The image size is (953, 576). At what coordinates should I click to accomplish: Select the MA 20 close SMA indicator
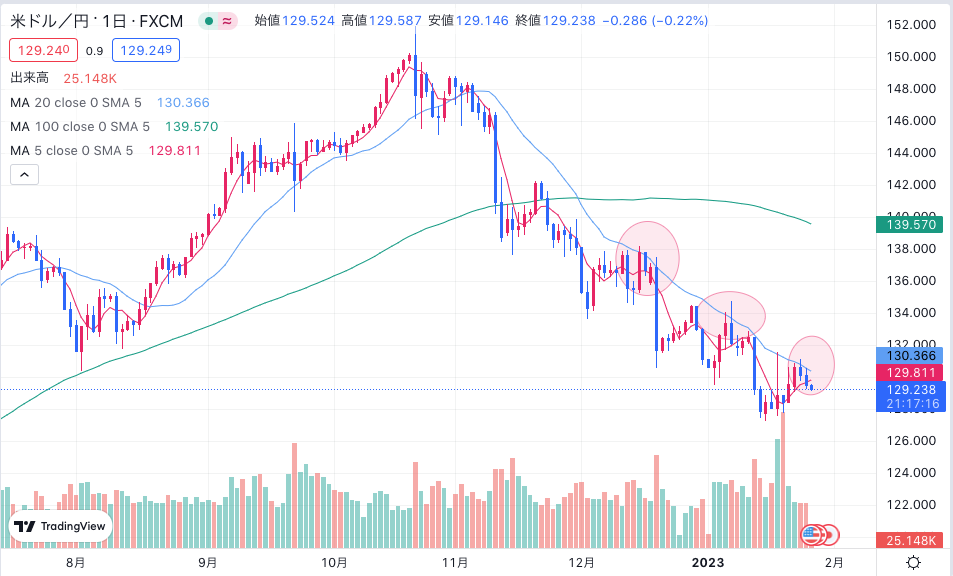[x=76, y=103]
